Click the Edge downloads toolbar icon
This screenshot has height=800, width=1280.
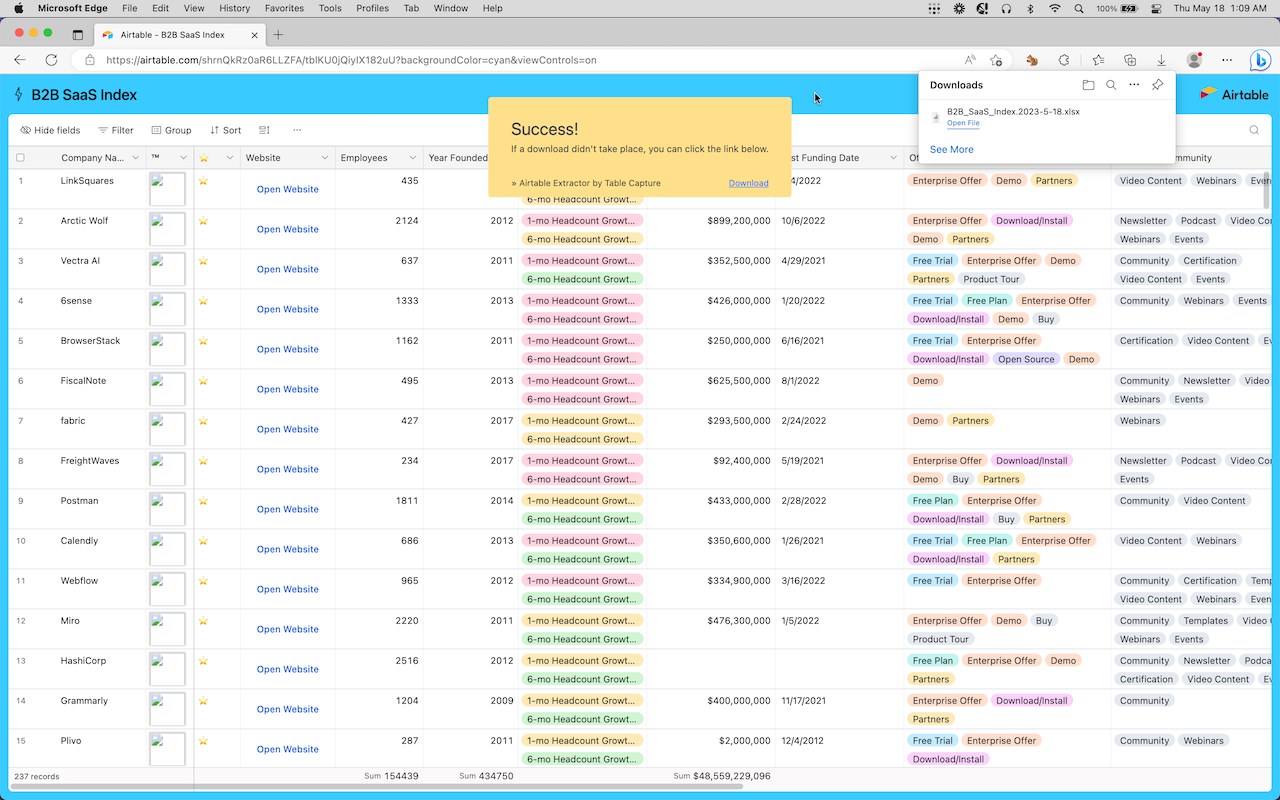1161,60
